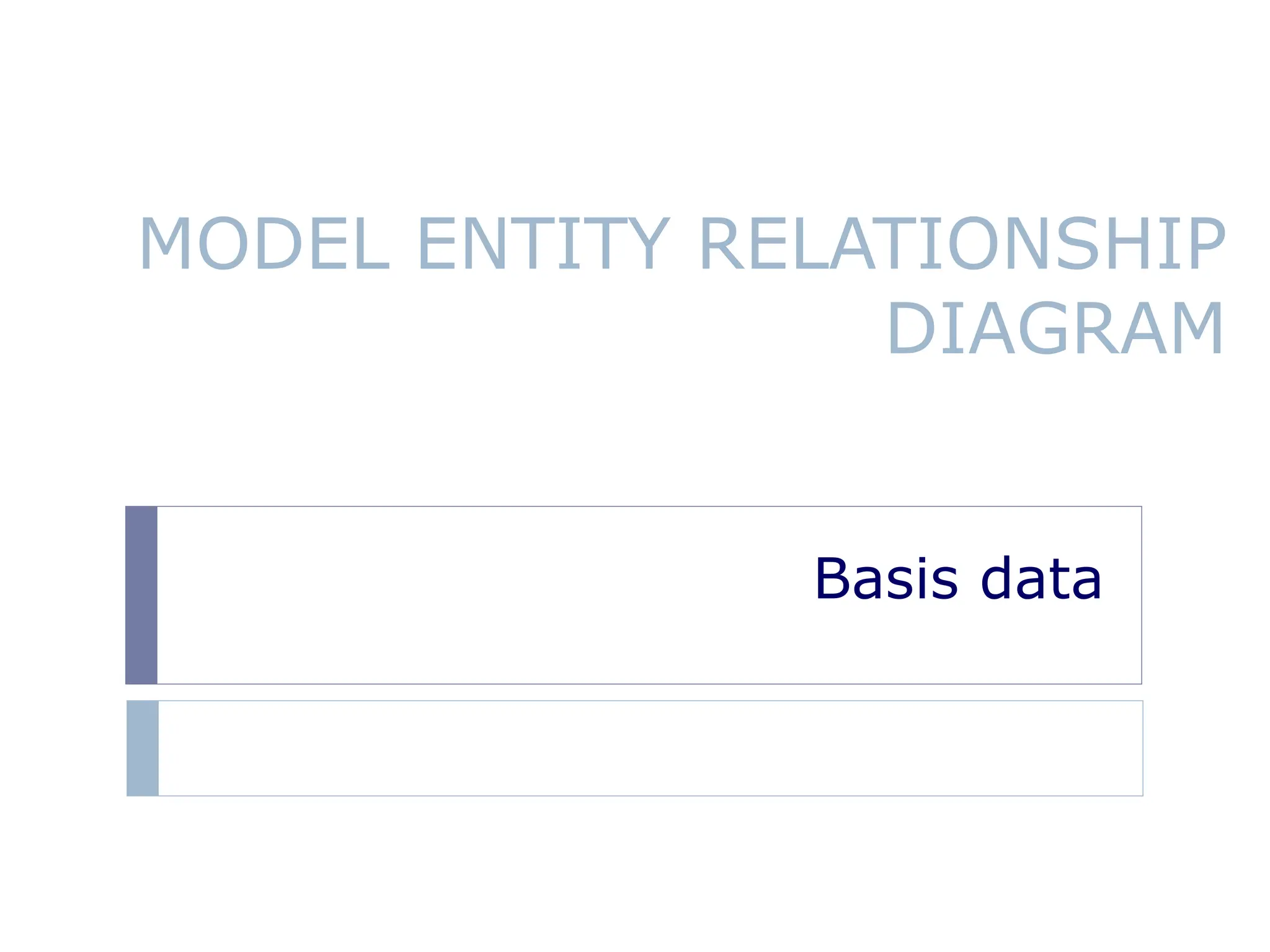This screenshot has width=1270, height=952.
Task: Click the letter O in MODEL
Action: point(222,244)
